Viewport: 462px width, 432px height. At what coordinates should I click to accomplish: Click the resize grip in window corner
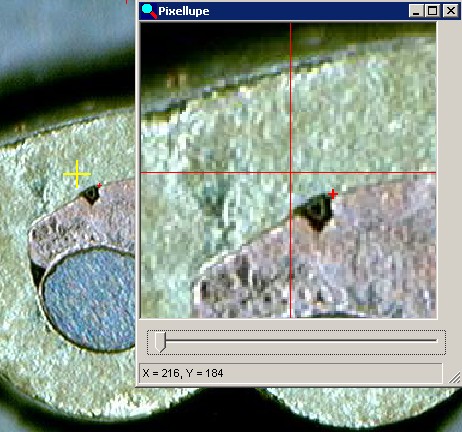click(454, 378)
